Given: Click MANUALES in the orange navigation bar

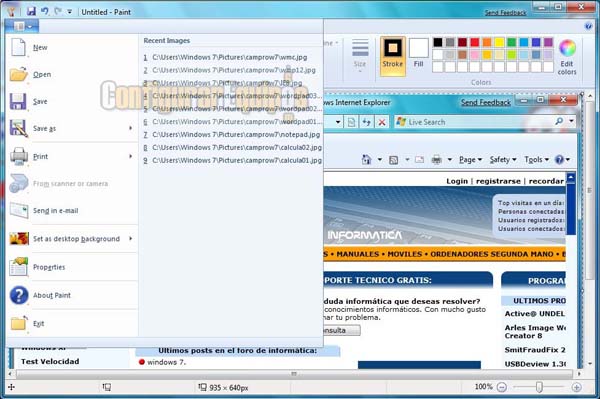Looking at the screenshot, I should (357, 254).
